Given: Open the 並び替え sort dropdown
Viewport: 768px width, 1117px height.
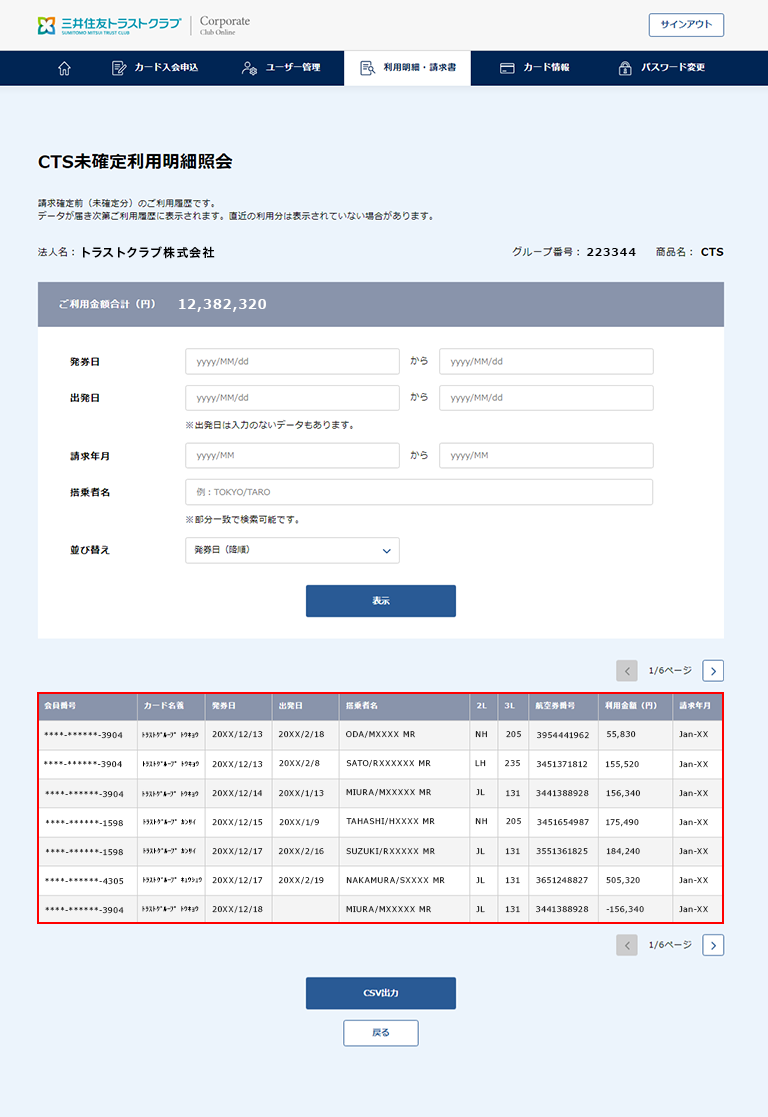Looking at the screenshot, I should coord(292,551).
